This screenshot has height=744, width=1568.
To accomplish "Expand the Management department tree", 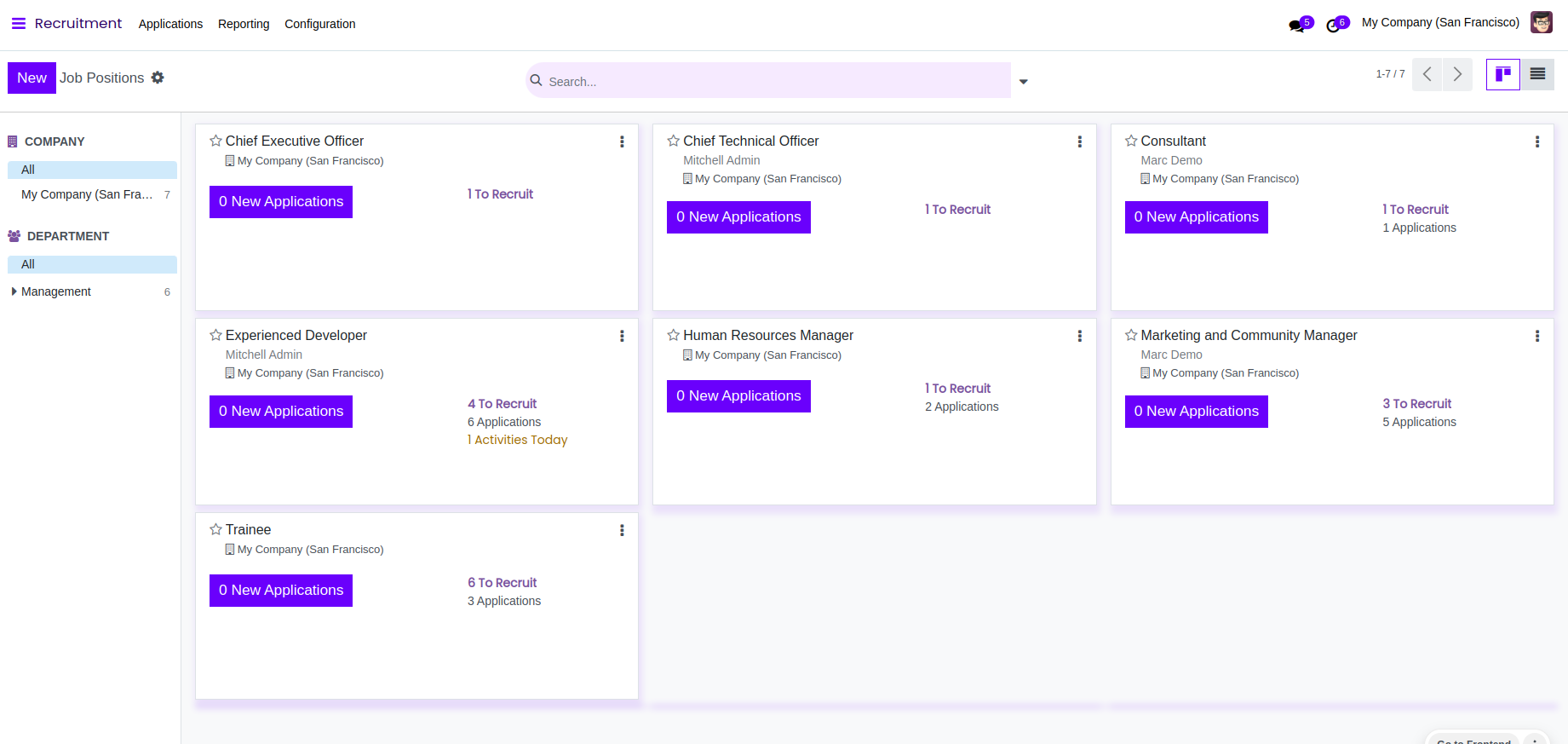I will tap(14, 291).
